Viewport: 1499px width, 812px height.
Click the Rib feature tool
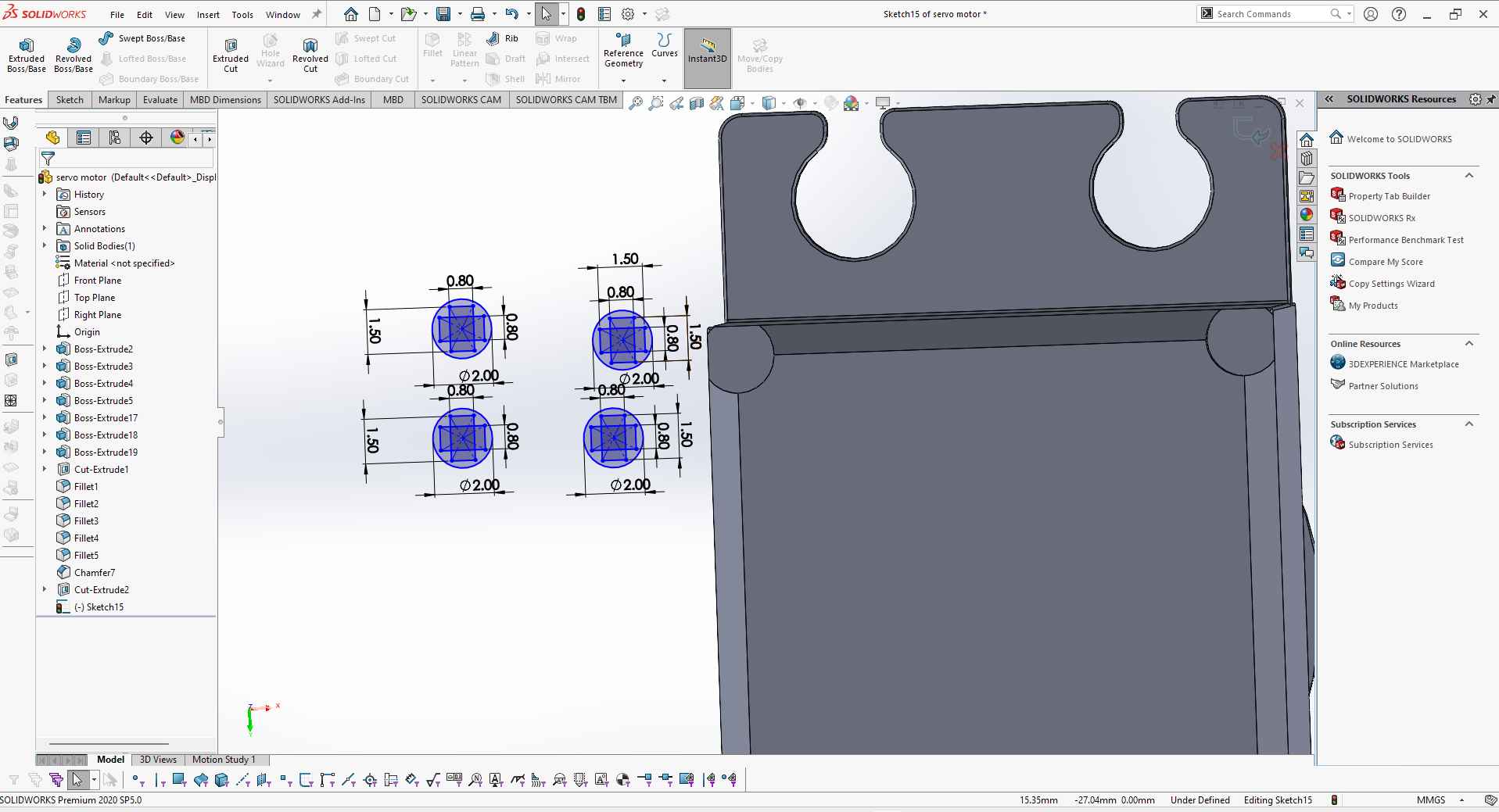(503, 38)
